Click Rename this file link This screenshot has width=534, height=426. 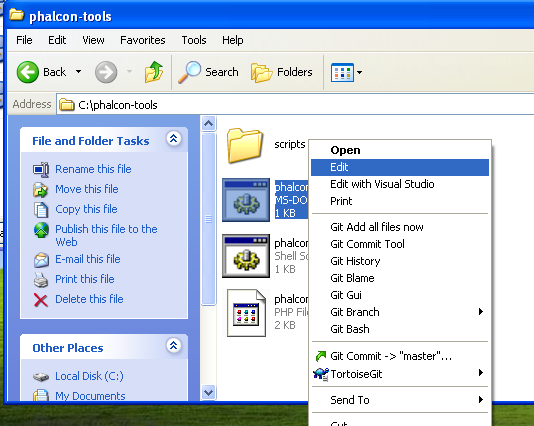(x=93, y=169)
